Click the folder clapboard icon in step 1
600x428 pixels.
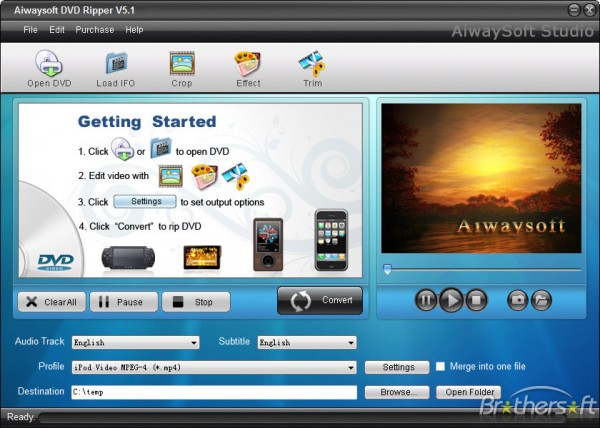(x=161, y=148)
